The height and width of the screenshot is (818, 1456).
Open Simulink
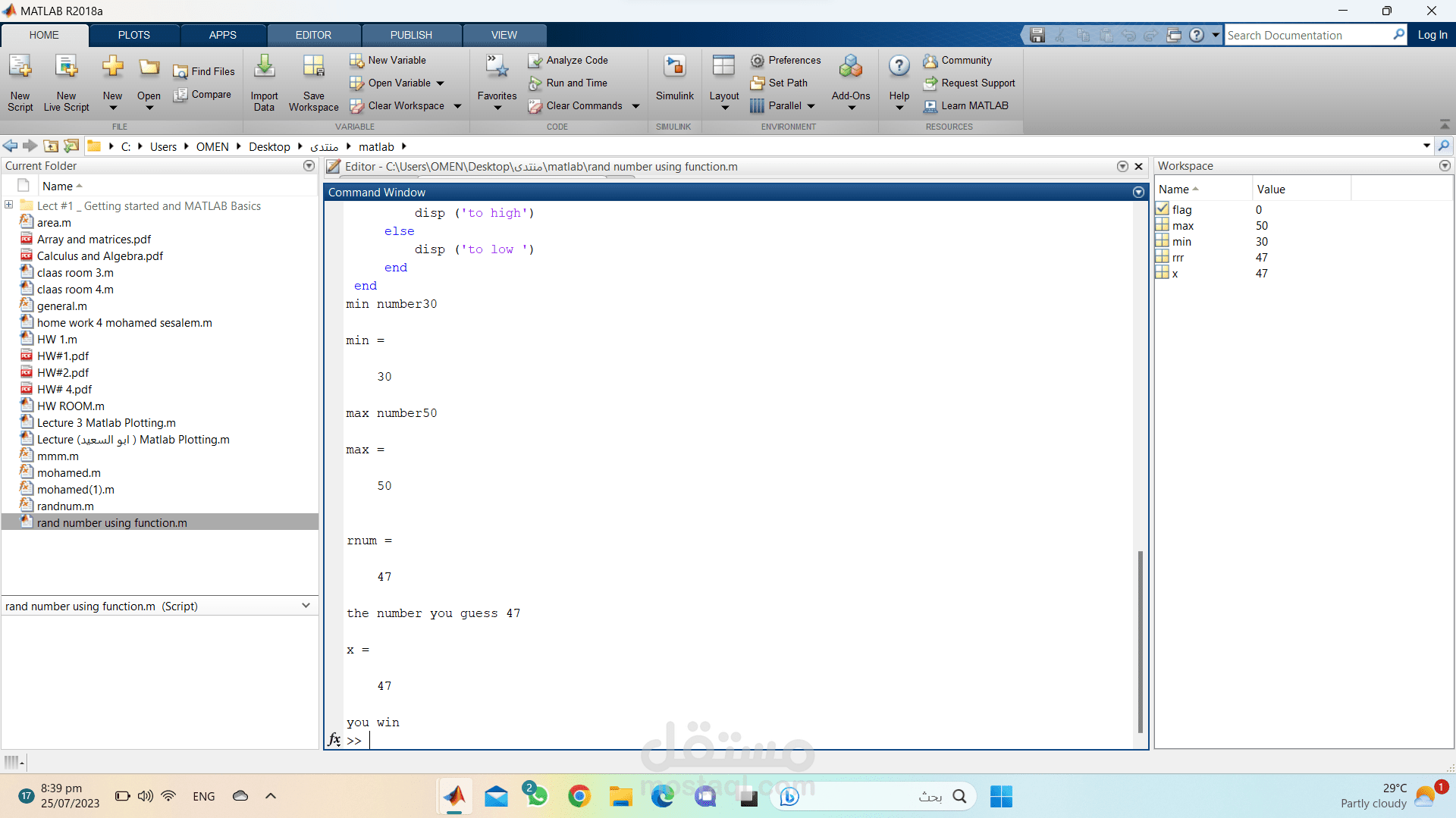[x=674, y=77]
